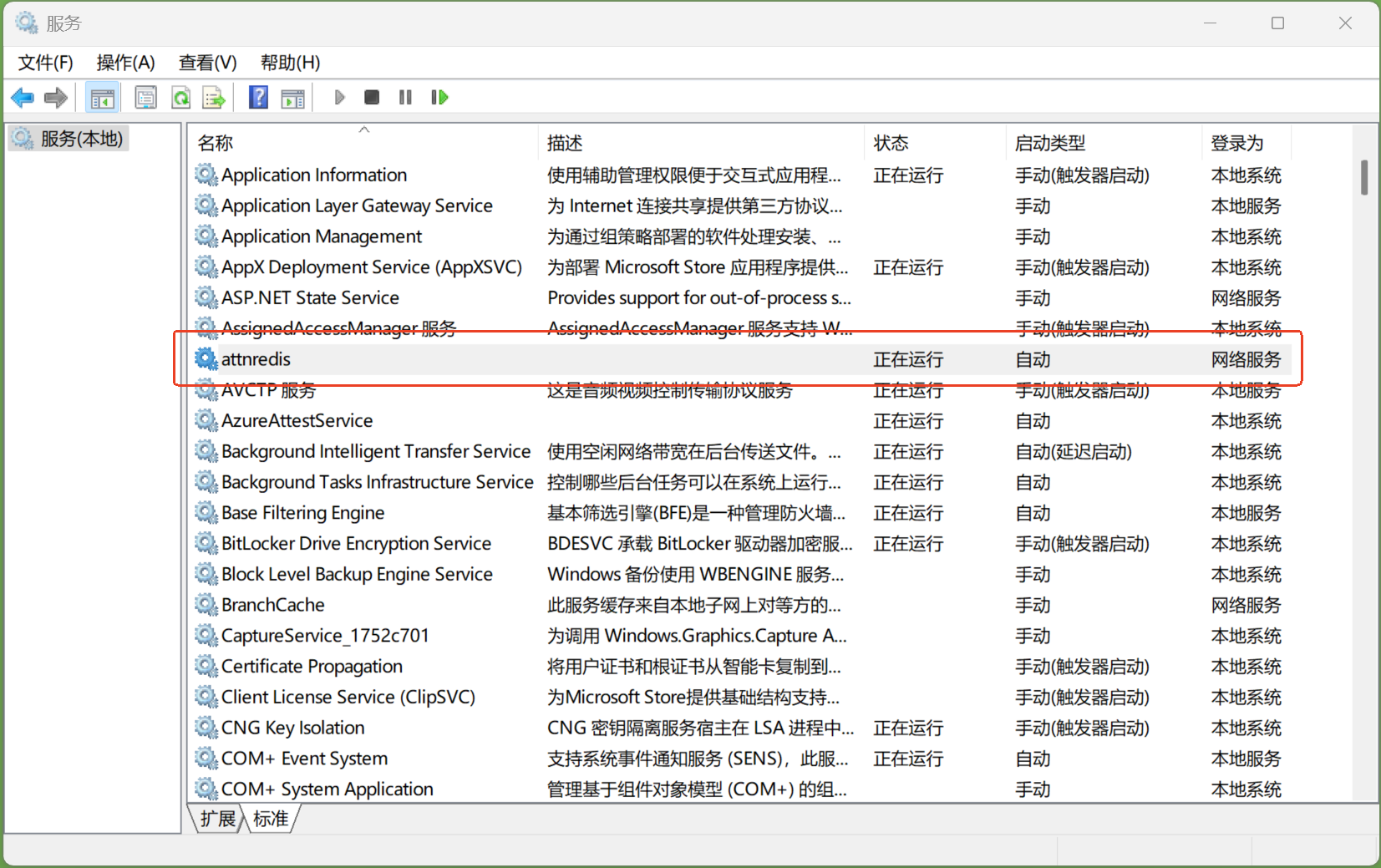Pause the selected service with pause icon
This screenshot has height=868, width=1381.
[x=405, y=98]
